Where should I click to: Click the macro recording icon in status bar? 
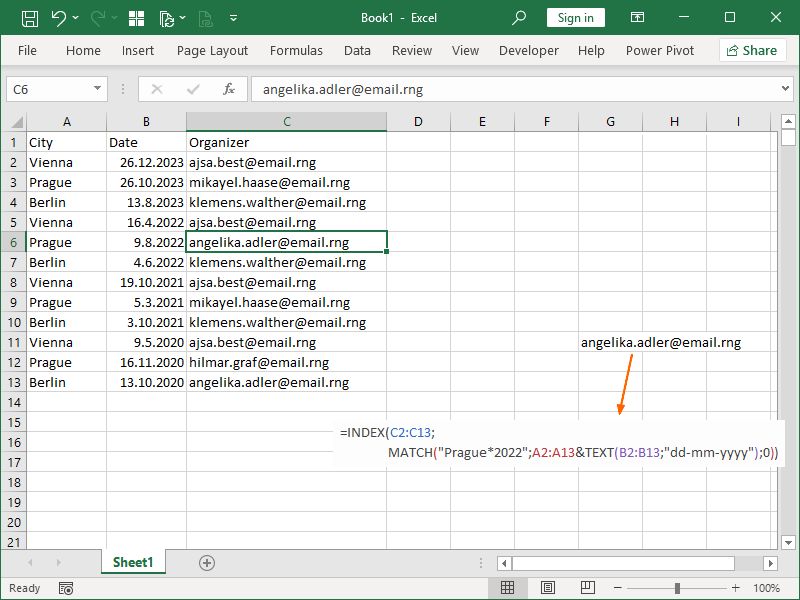[66, 588]
